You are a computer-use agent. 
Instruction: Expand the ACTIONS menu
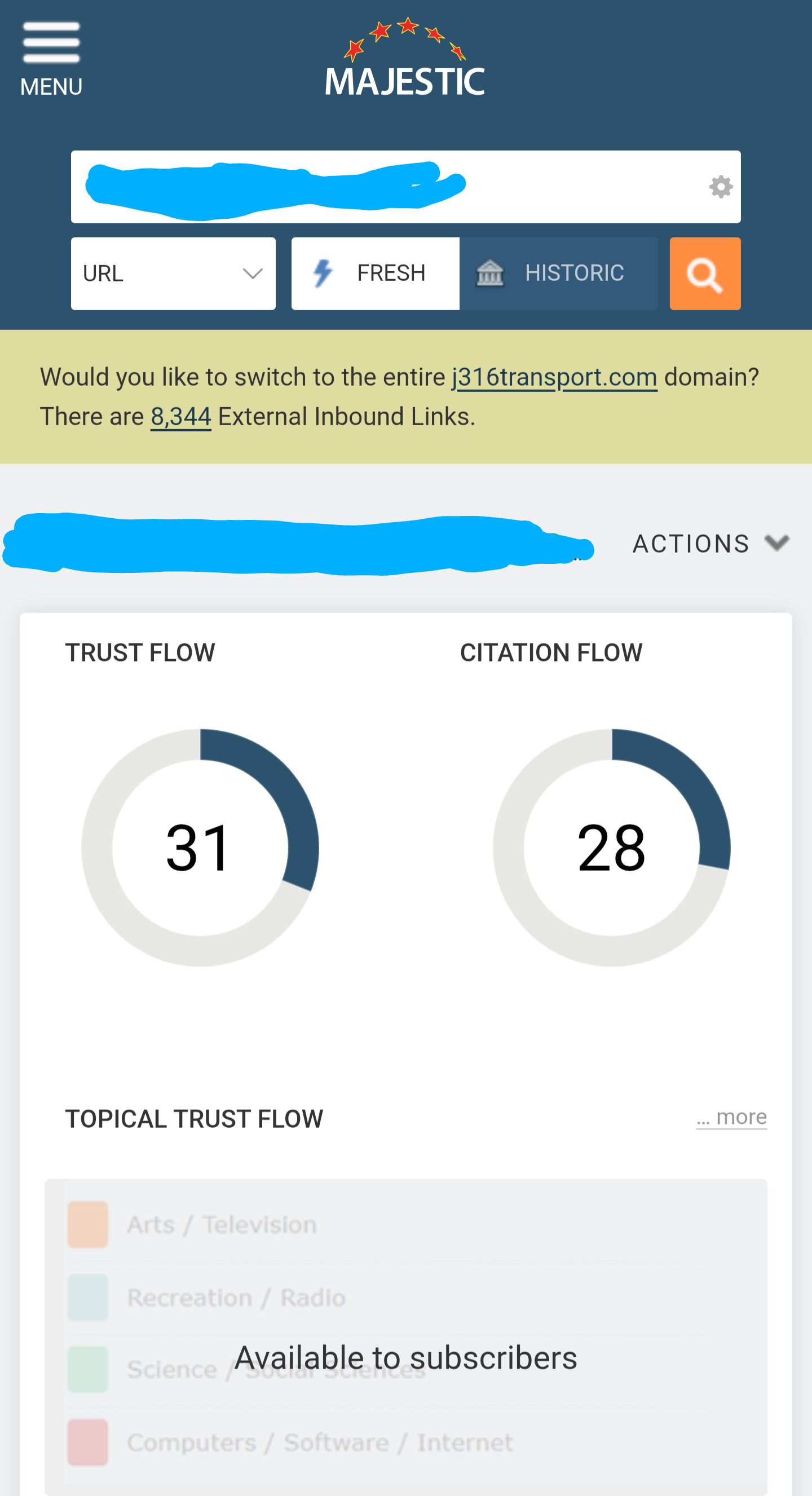691,544
